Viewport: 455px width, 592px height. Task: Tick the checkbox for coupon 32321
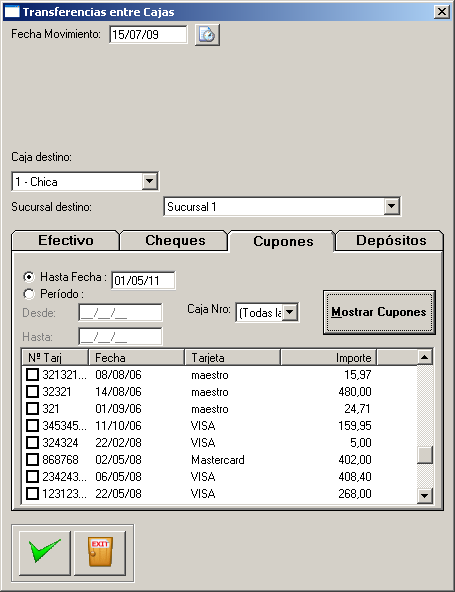click(32, 392)
